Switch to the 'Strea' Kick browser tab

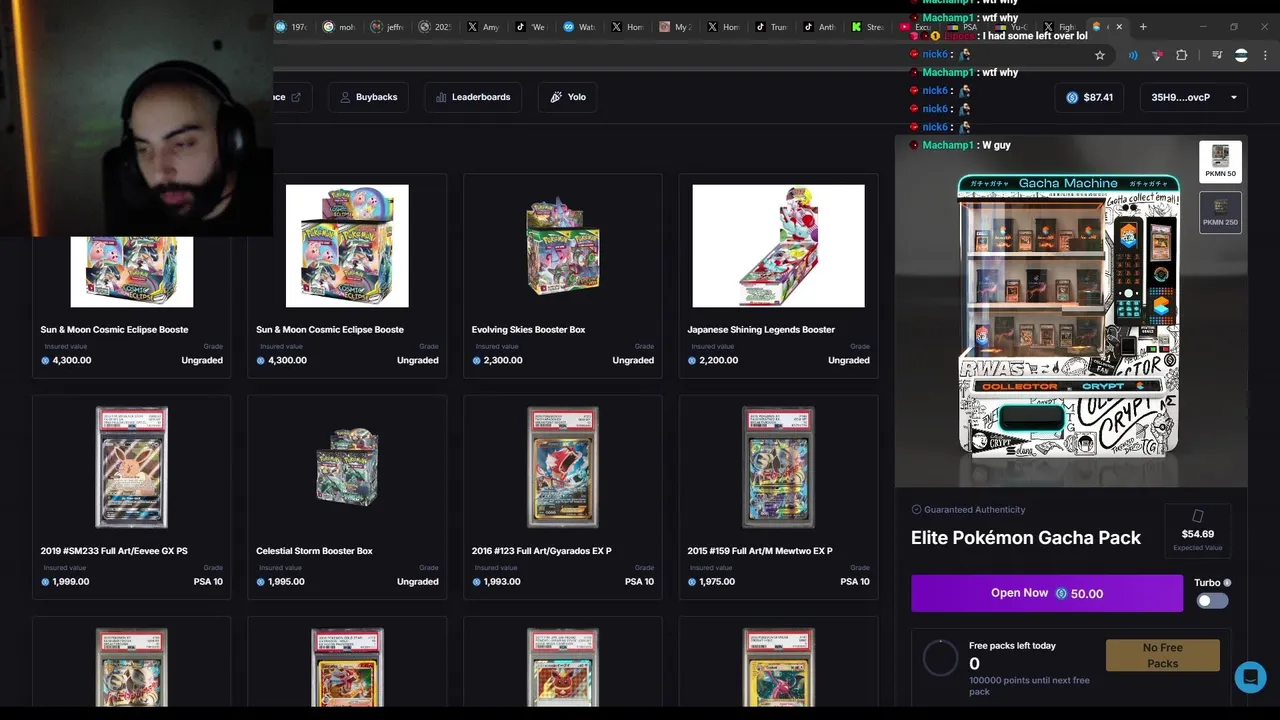coord(868,27)
